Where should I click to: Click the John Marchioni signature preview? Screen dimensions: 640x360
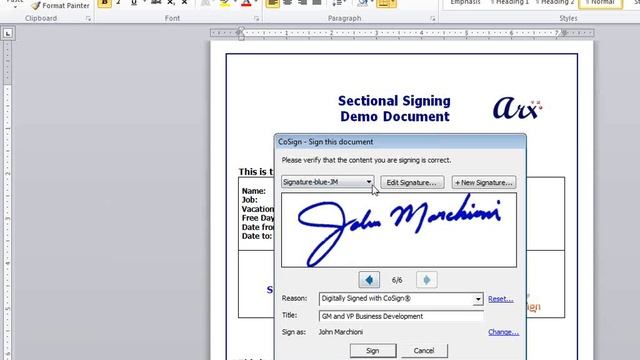399,230
